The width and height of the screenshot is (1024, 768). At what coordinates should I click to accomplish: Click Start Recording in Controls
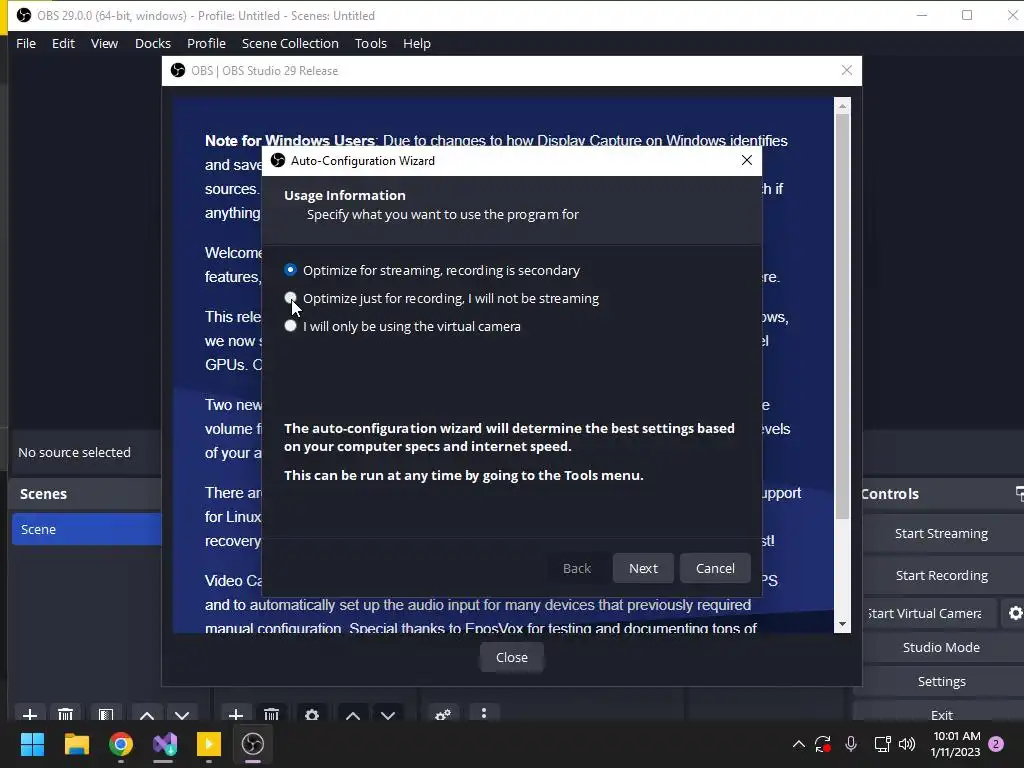941,575
